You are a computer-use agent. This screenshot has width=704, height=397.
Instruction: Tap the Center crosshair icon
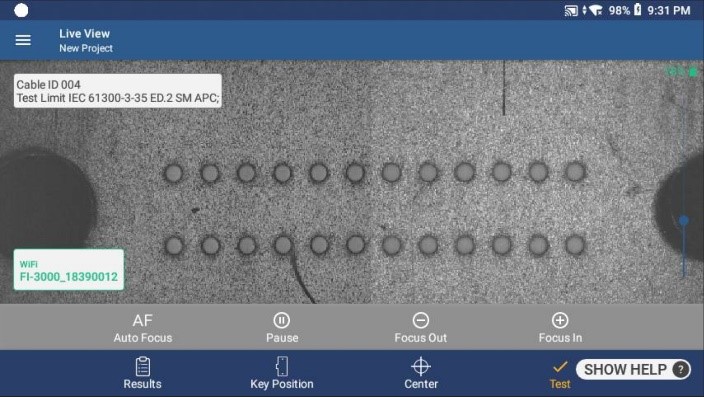(x=421, y=366)
